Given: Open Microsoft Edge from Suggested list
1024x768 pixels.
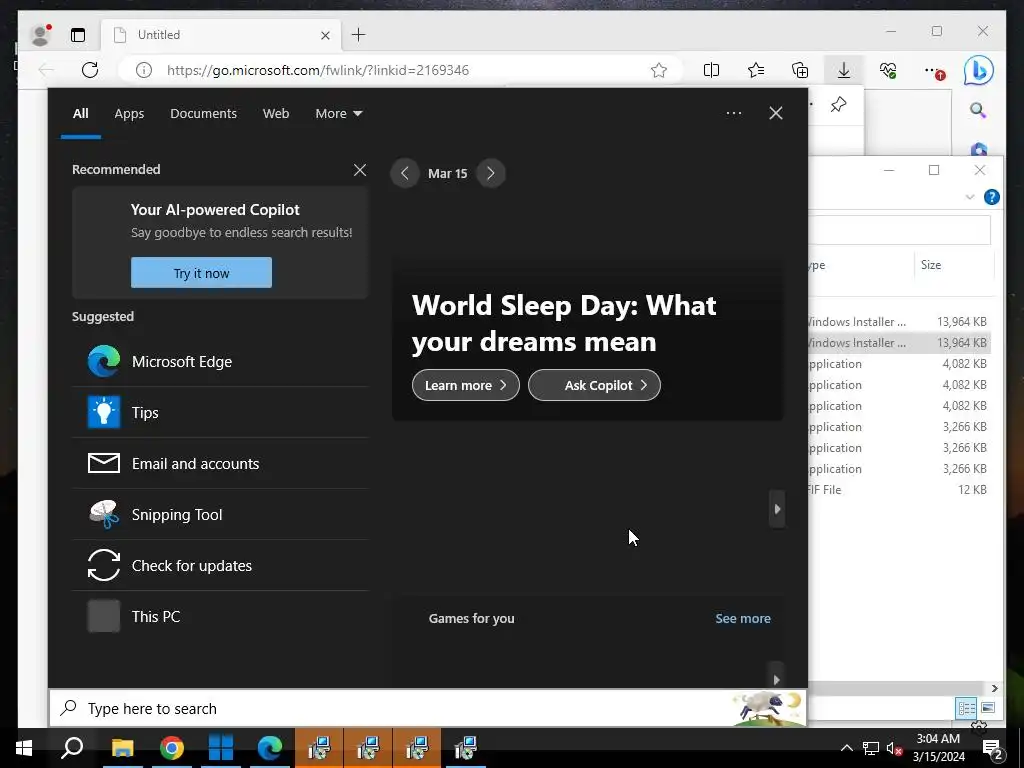Looking at the screenshot, I should tap(221, 361).
